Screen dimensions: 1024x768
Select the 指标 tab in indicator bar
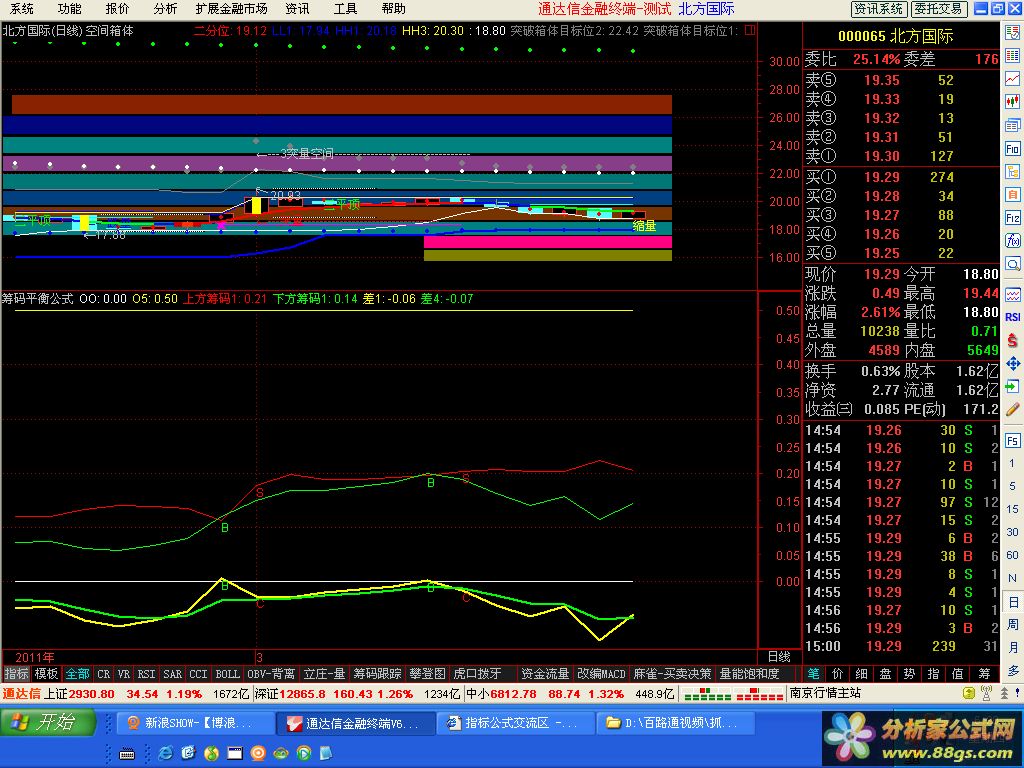tap(16, 673)
